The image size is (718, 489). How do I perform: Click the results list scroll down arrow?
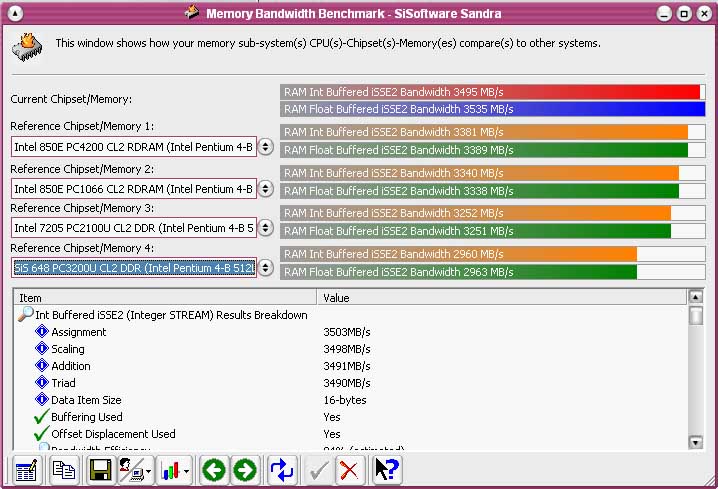696,442
